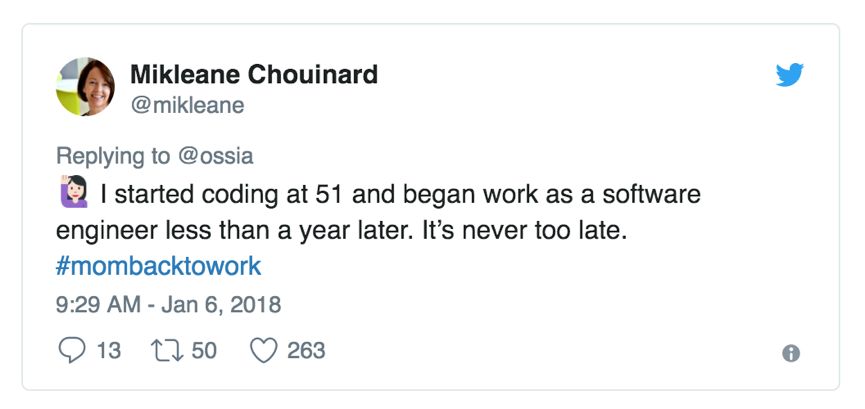
Task: Open Mikleane Chouinard's profile photo
Action: click(x=86, y=87)
